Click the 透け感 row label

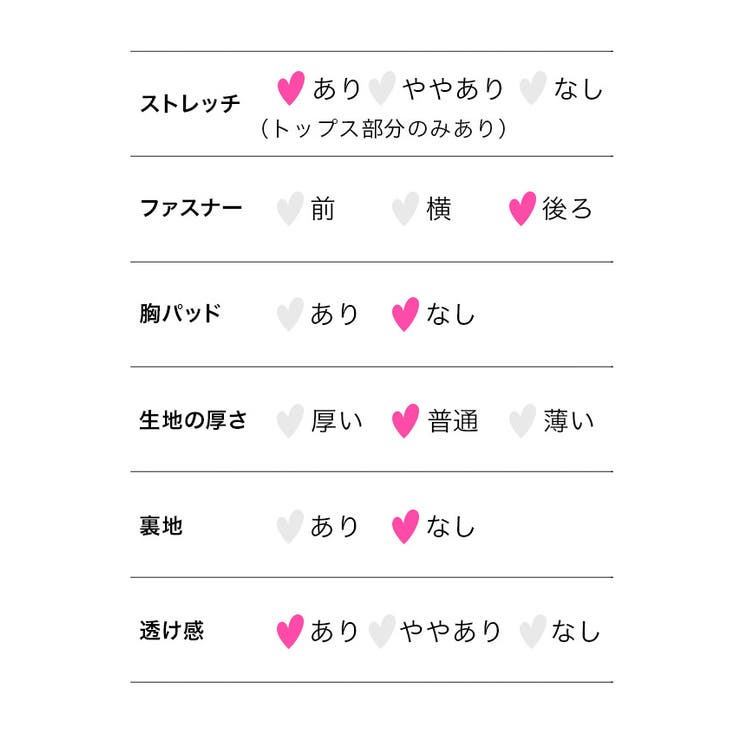pos(171,631)
